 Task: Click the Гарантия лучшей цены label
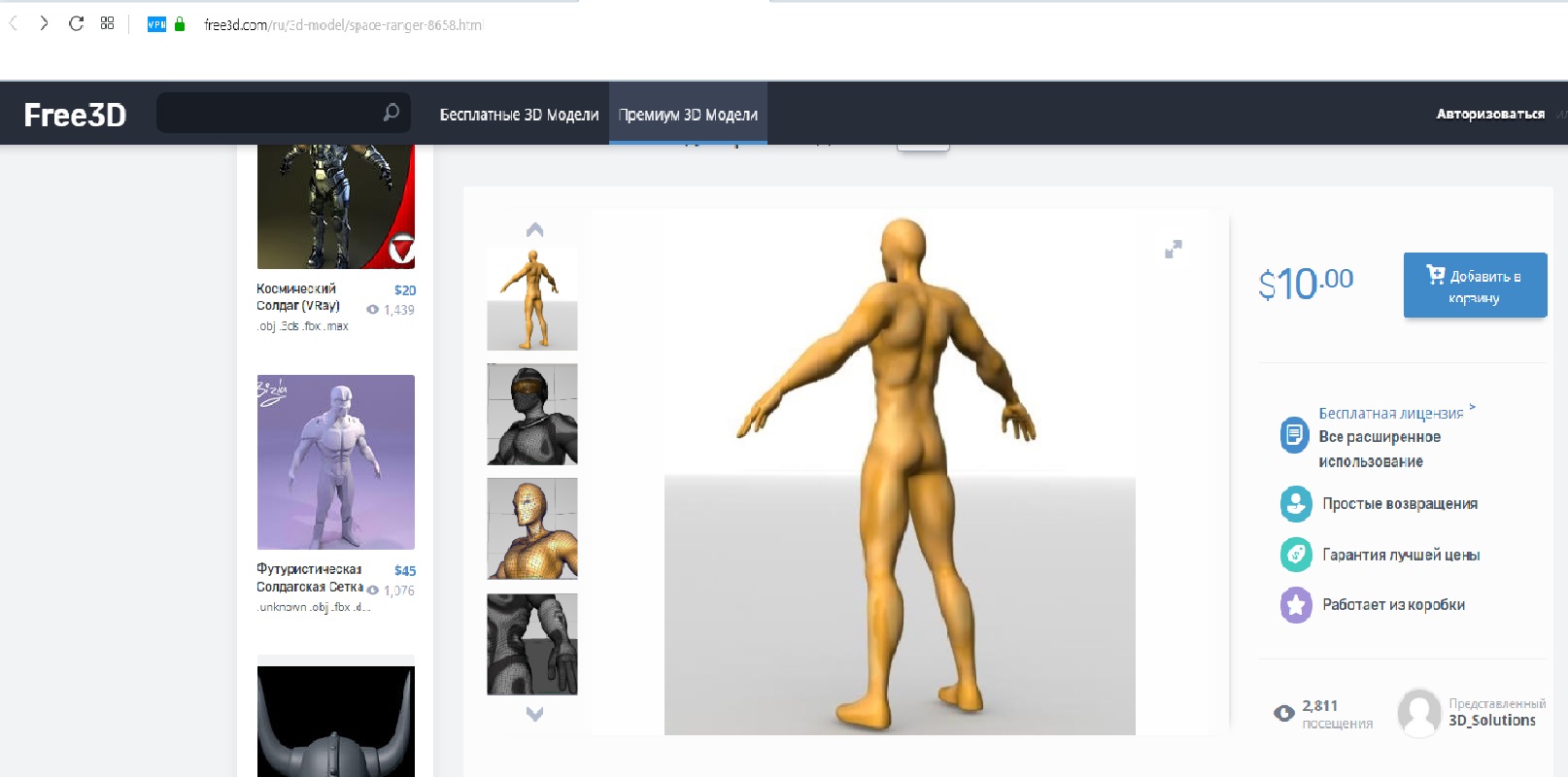pos(1401,555)
